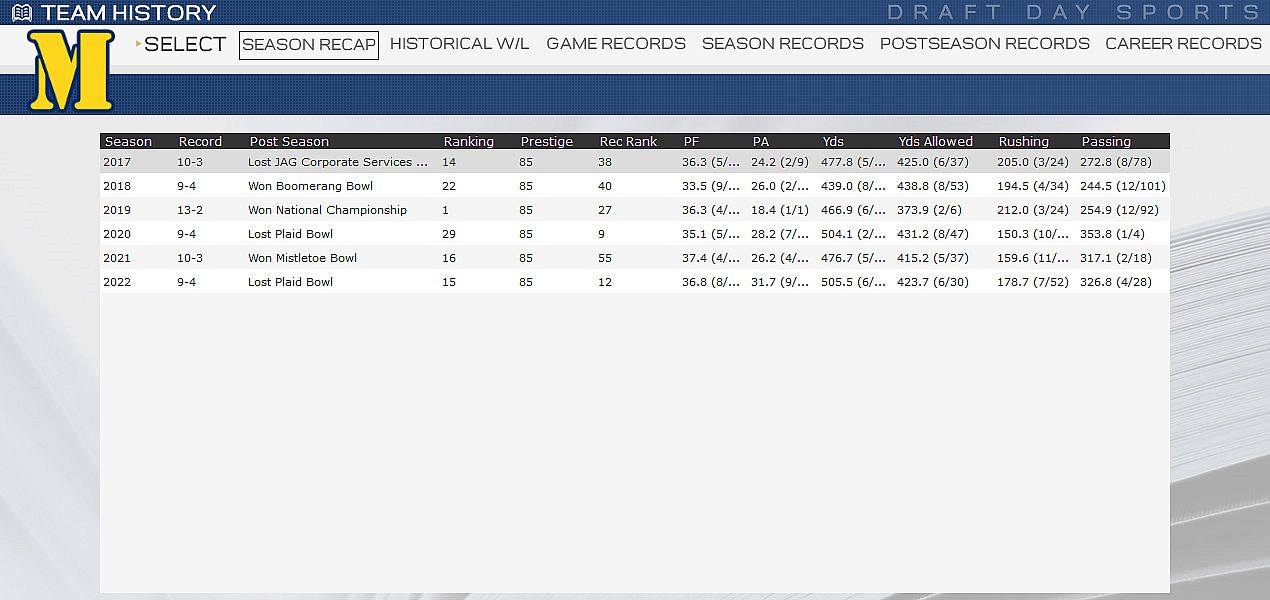Click passing value 272.8 (8/78)

1116,162
